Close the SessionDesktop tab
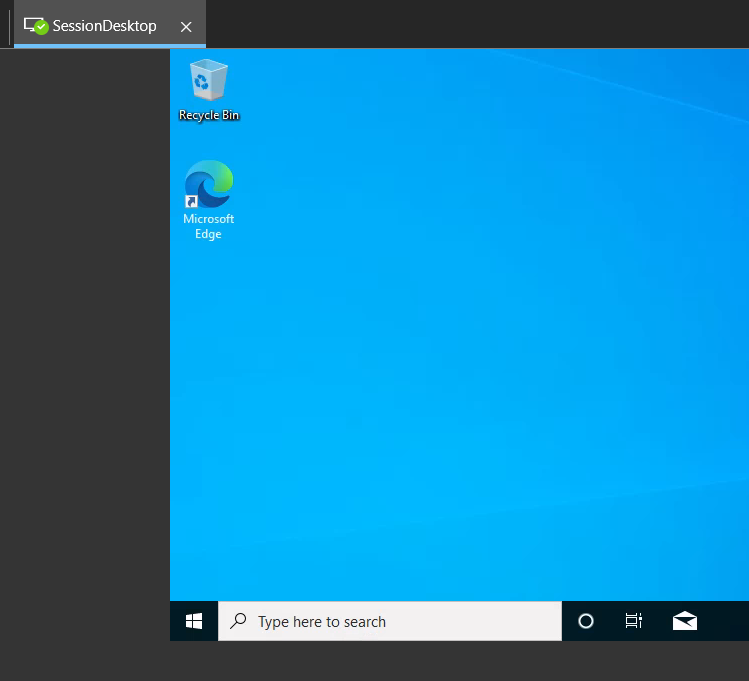The height and width of the screenshot is (681, 749). point(186,27)
